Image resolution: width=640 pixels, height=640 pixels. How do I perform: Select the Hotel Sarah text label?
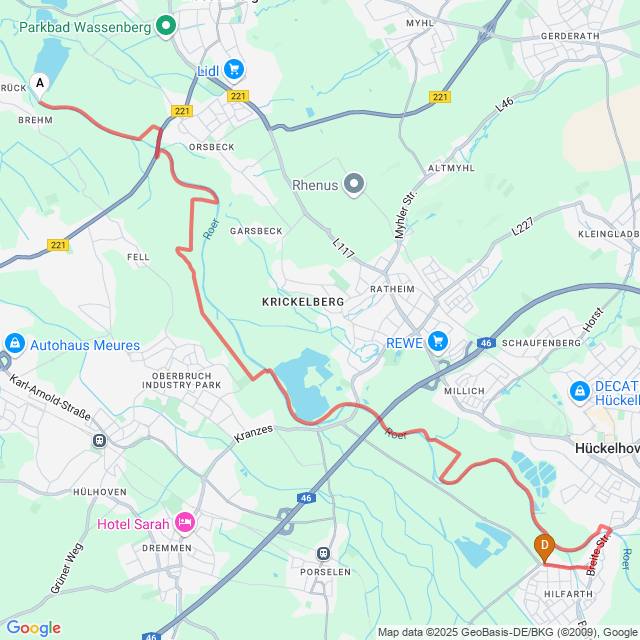point(133,524)
